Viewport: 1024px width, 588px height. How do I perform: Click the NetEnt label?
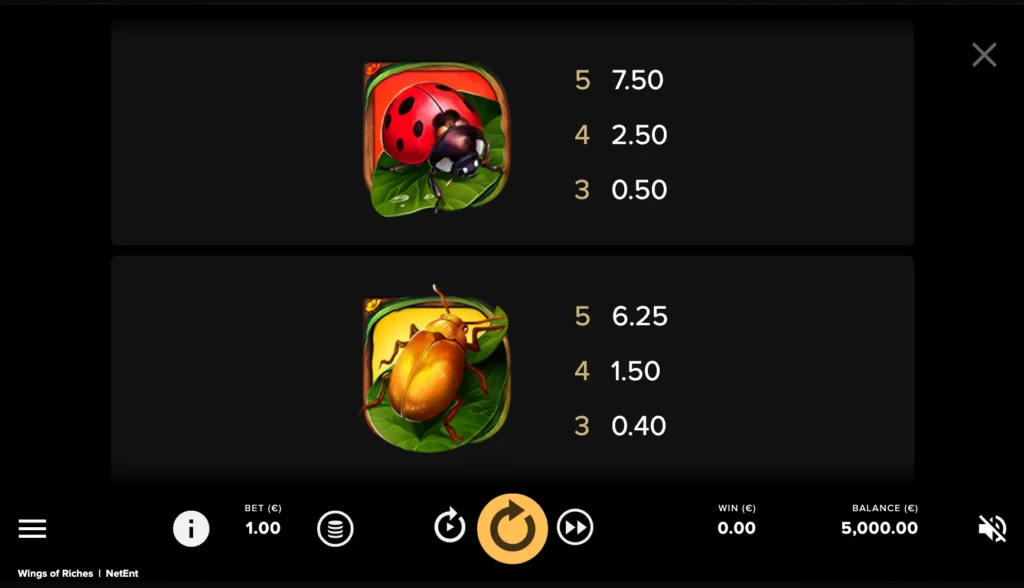[x=122, y=574]
